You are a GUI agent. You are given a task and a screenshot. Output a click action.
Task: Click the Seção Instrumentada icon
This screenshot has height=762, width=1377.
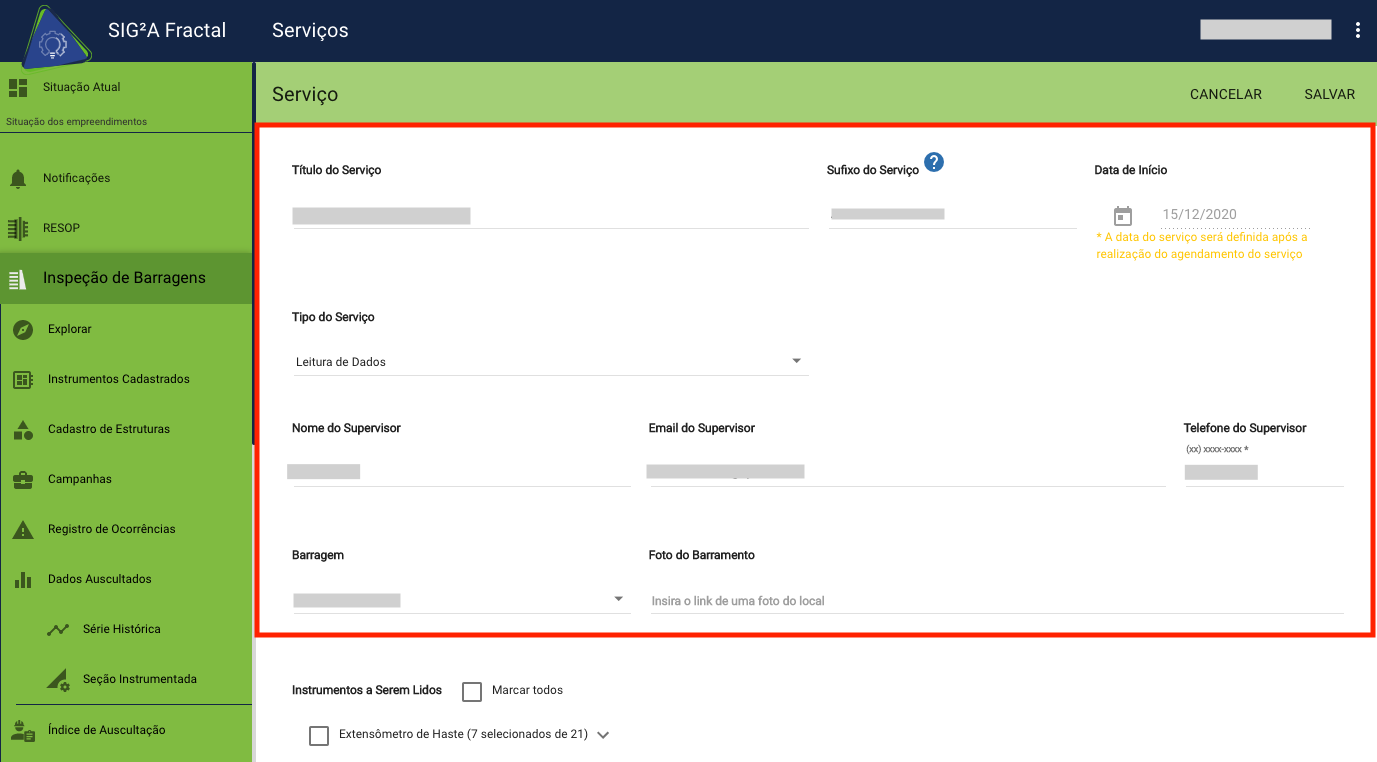pyautogui.click(x=58, y=680)
